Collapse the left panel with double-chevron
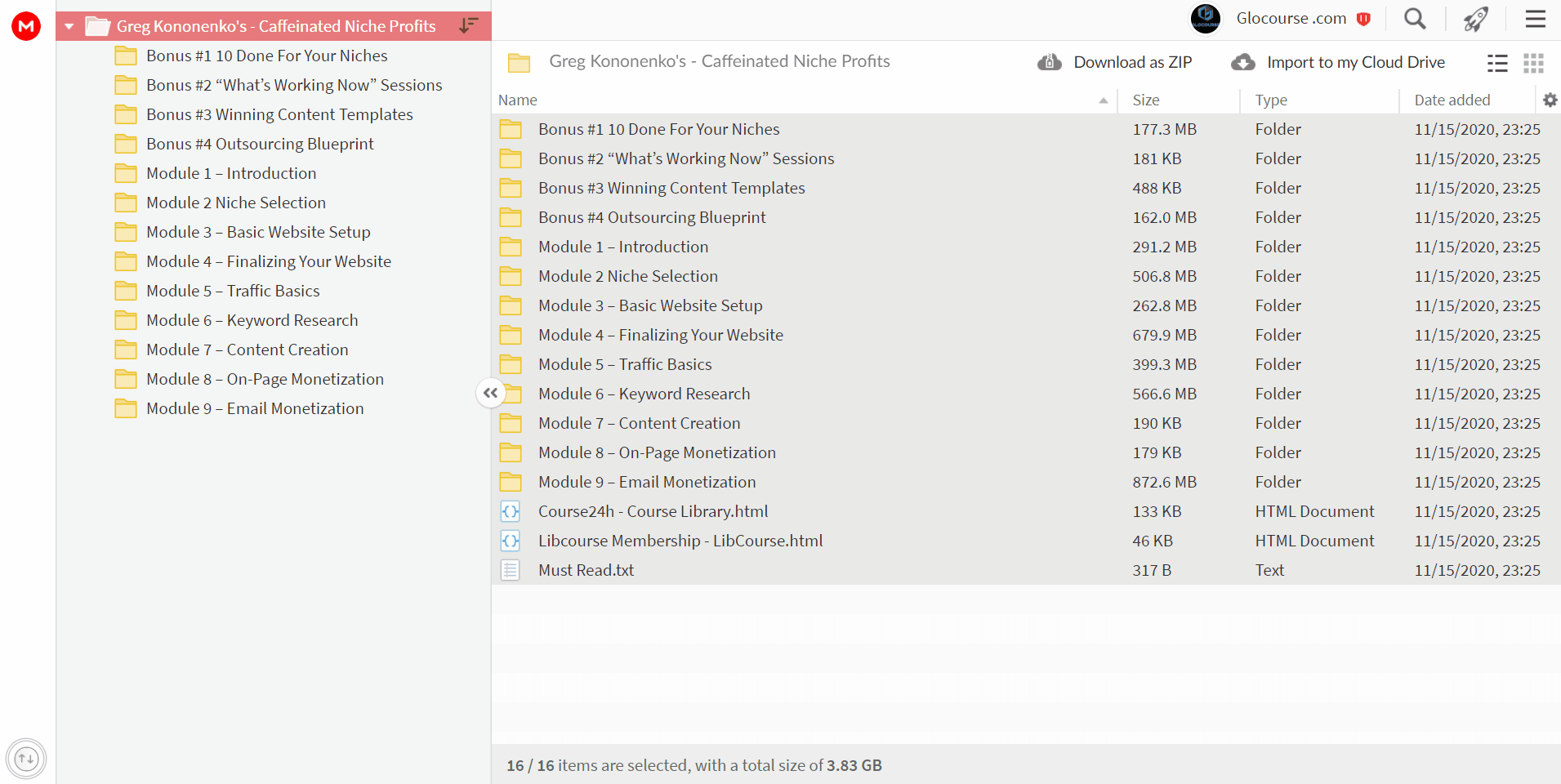Image resolution: width=1561 pixels, height=784 pixels. pyautogui.click(x=490, y=393)
